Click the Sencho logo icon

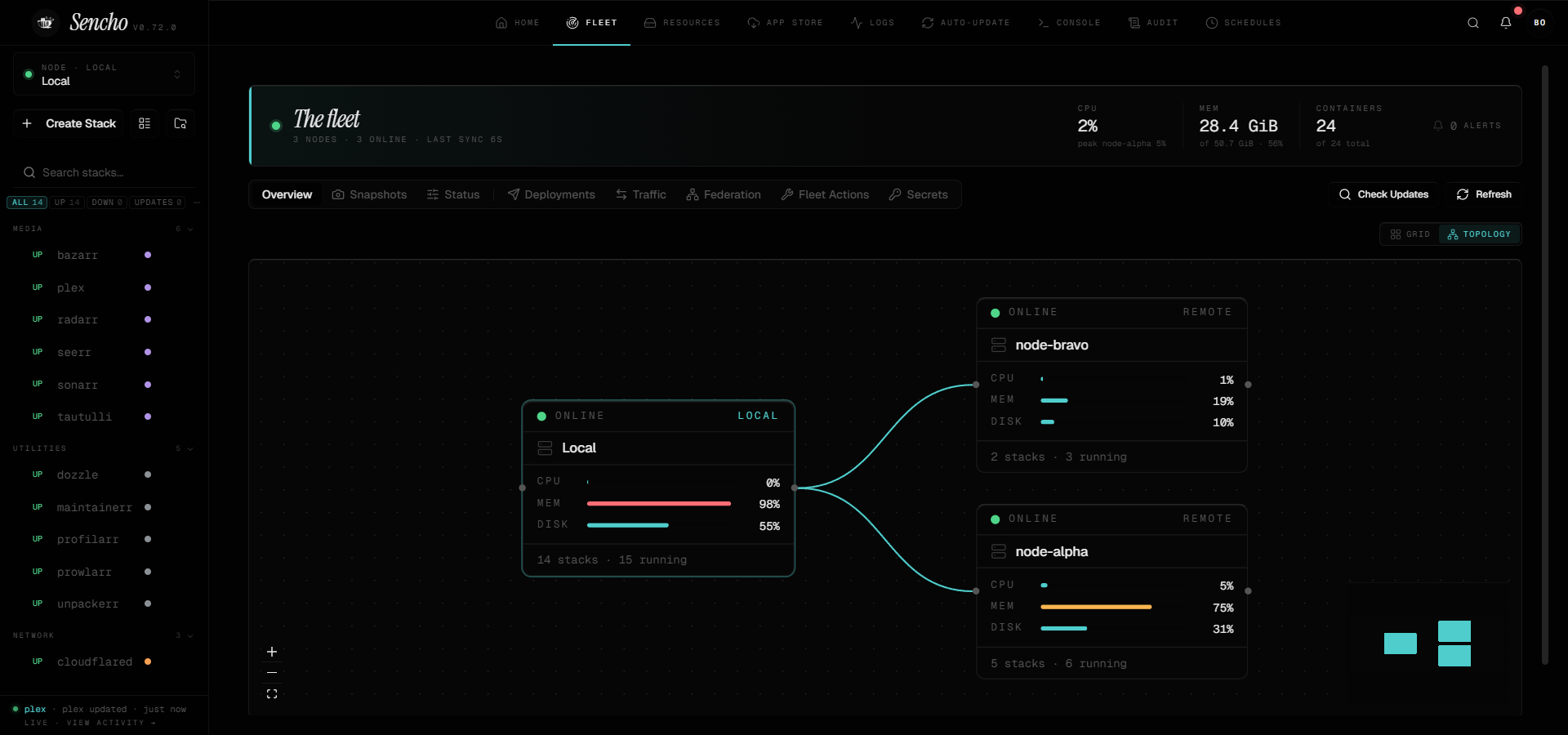coord(46,23)
